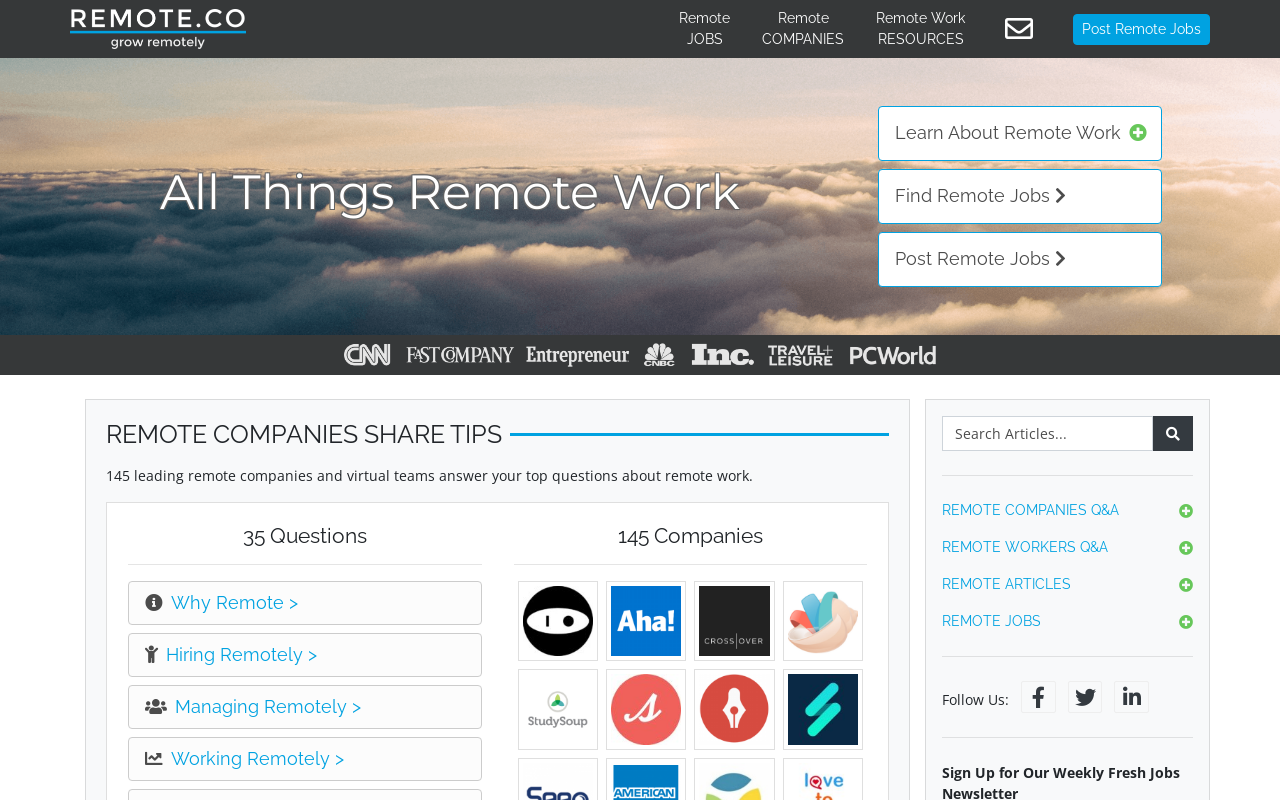The width and height of the screenshot is (1280, 800).
Task: Click the PCWorld logo
Action: point(893,355)
